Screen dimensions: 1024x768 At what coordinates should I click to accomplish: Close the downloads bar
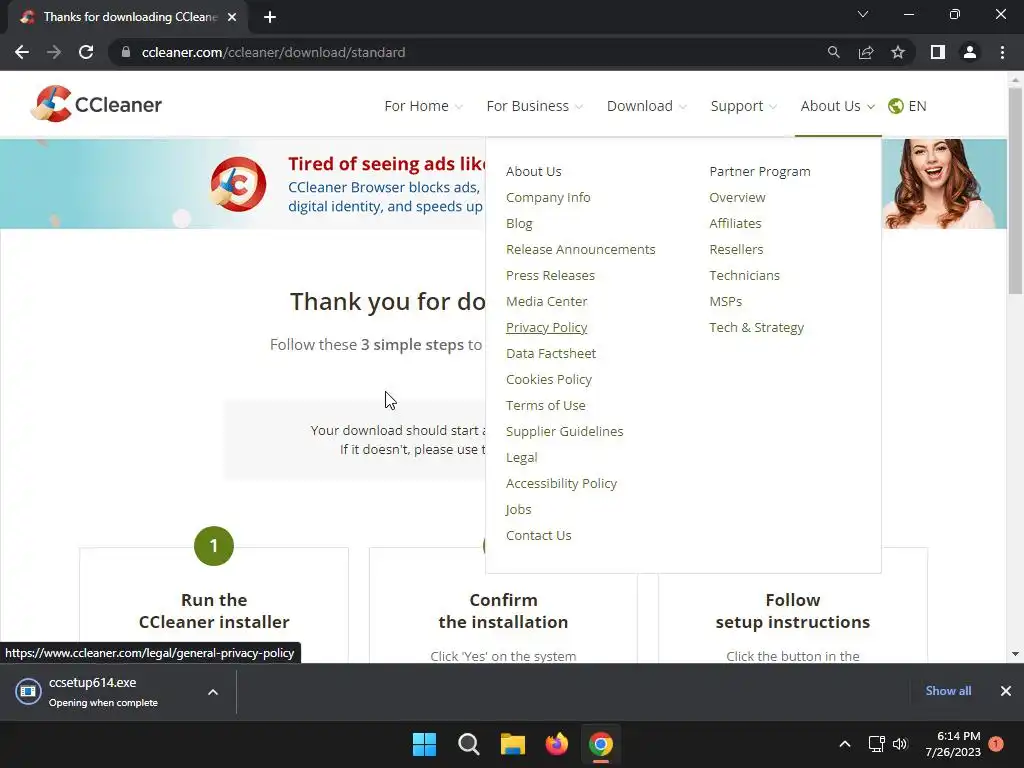point(1006,691)
